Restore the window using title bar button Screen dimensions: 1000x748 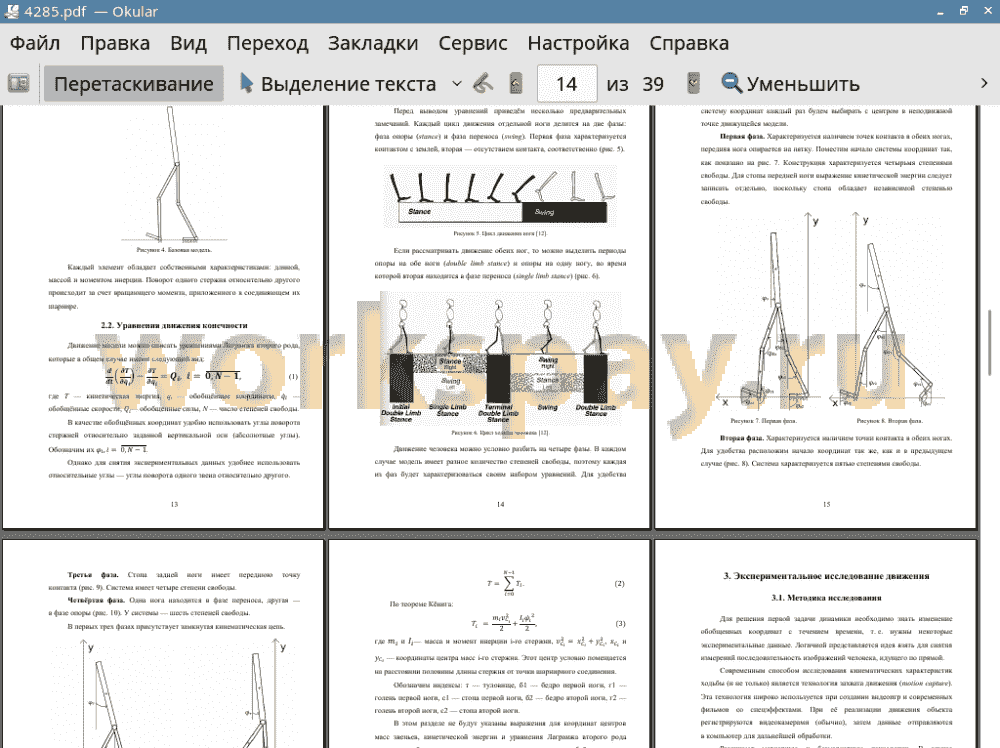click(964, 11)
